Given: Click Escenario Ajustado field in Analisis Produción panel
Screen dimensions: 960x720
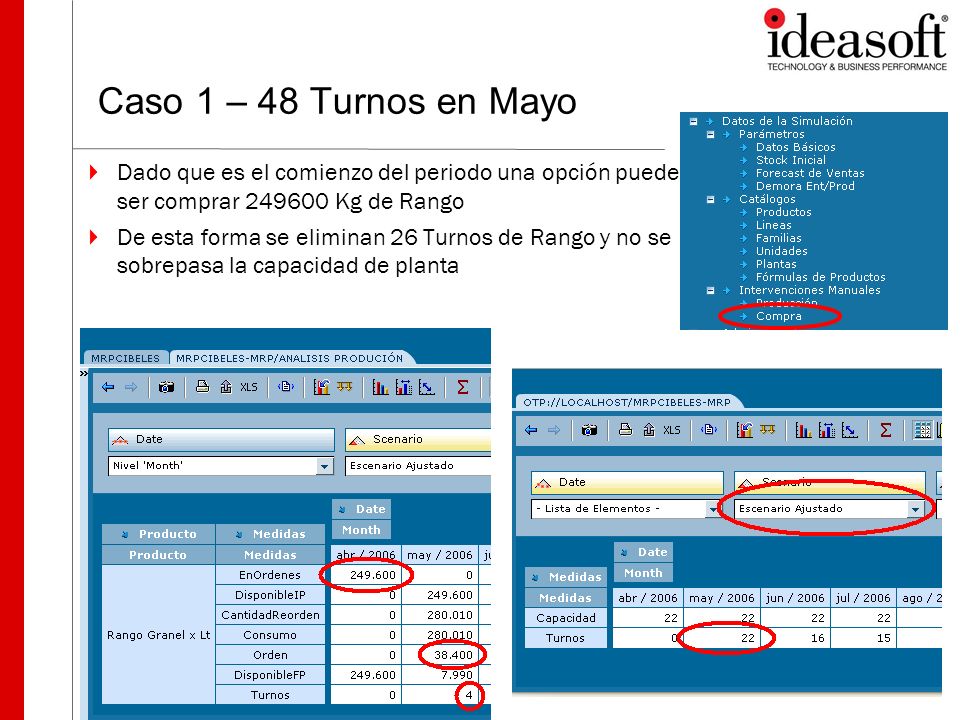Looking at the screenshot, I should click(x=419, y=466).
